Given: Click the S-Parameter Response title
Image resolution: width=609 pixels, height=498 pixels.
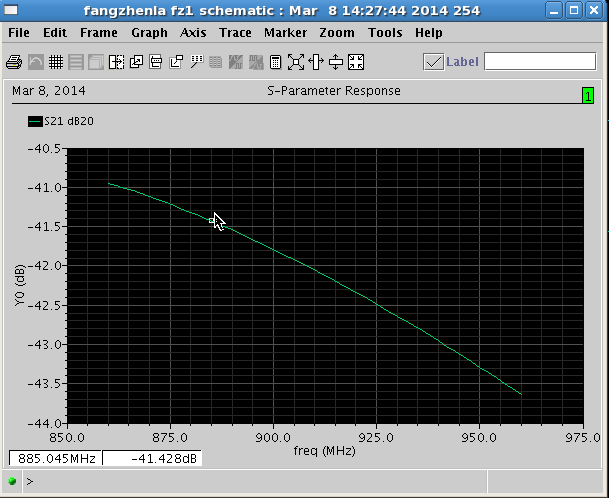Looking at the screenshot, I should click(334, 91).
